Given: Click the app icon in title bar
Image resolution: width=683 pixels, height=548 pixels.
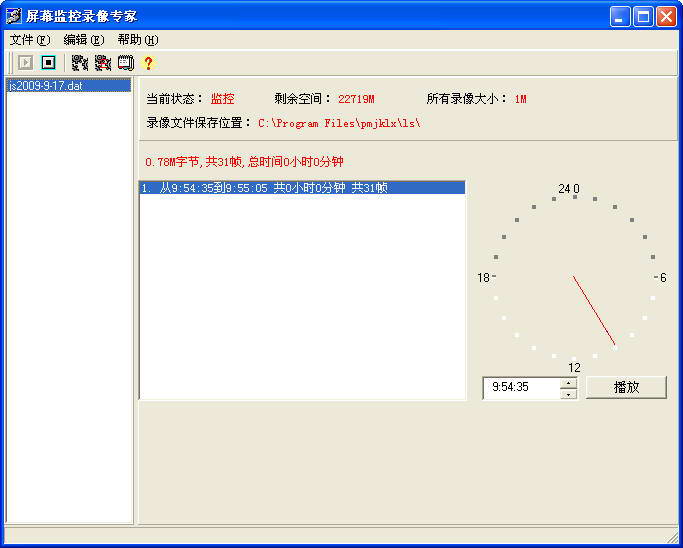Looking at the screenshot, I should [14, 16].
